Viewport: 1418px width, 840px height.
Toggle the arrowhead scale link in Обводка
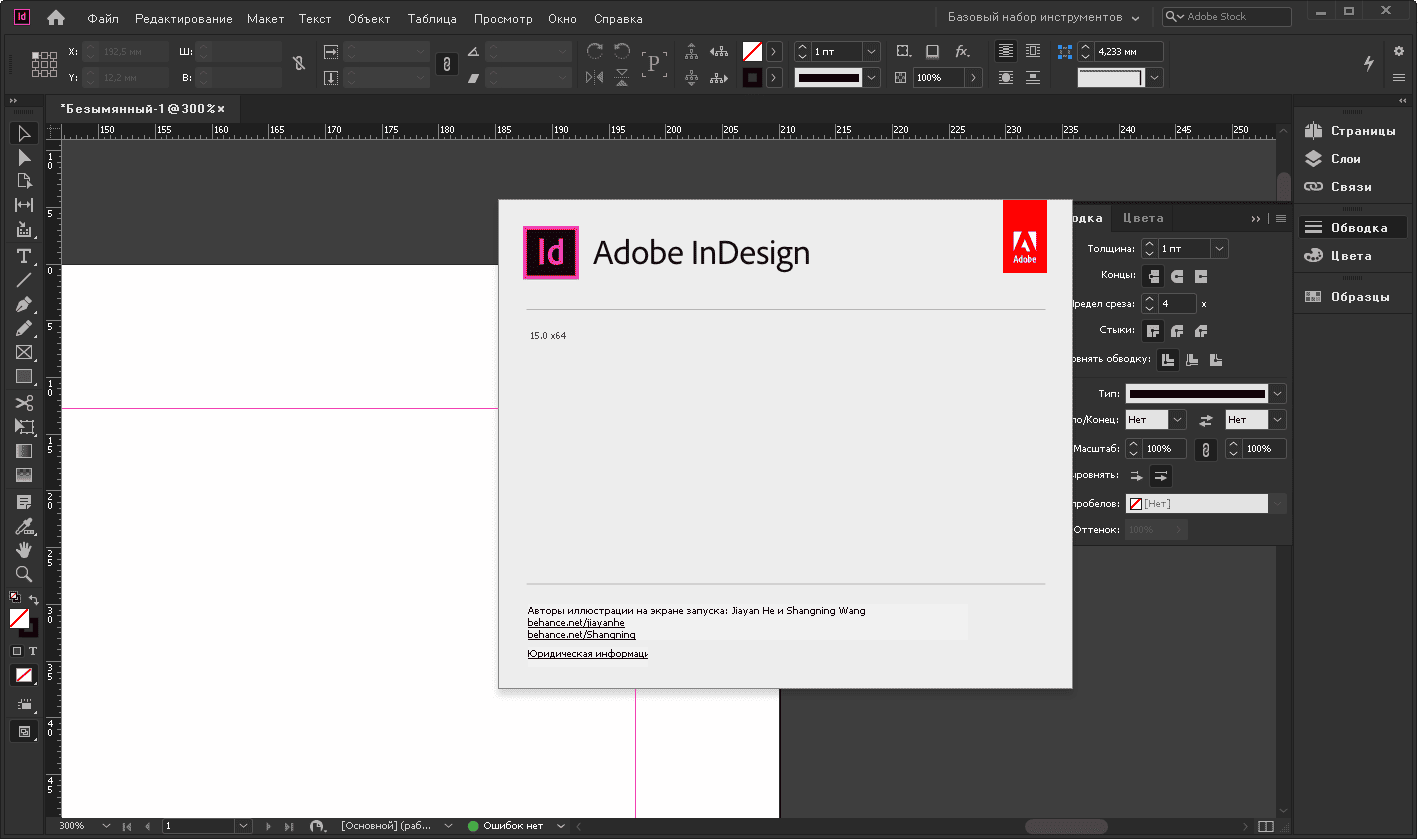(1206, 449)
